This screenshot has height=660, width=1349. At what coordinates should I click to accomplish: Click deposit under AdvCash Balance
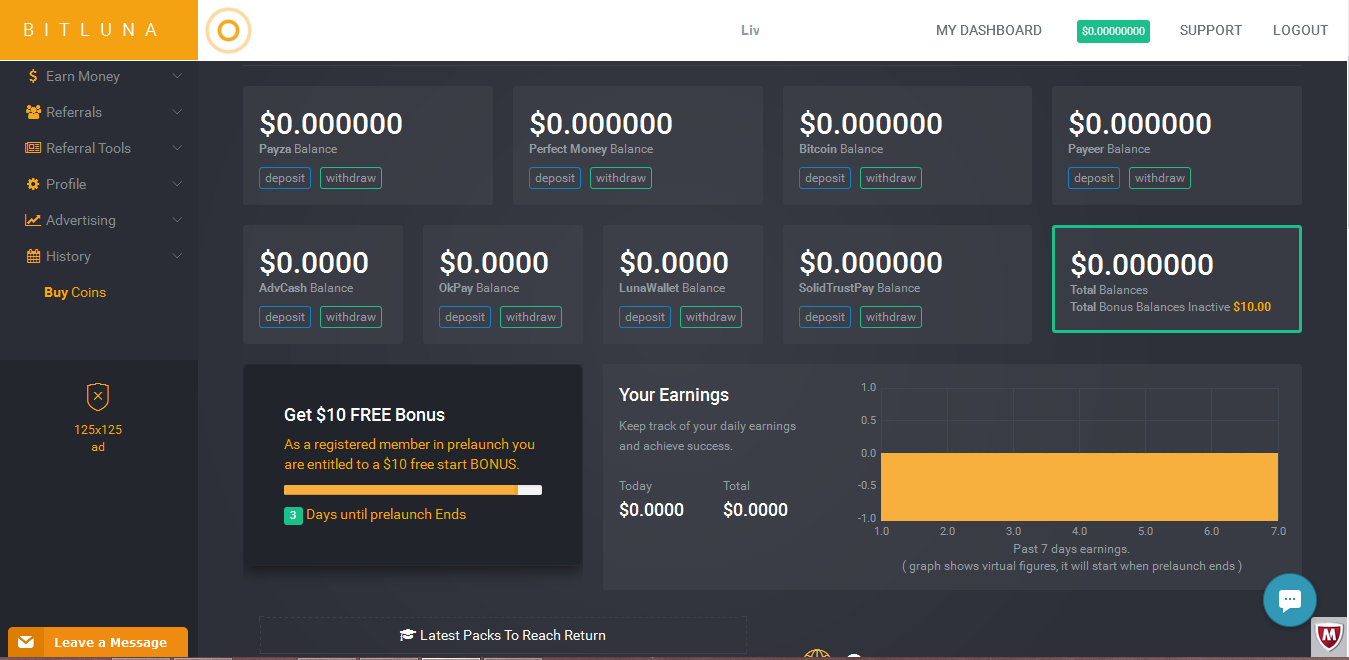pyautogui.click(x=285, y=317)
